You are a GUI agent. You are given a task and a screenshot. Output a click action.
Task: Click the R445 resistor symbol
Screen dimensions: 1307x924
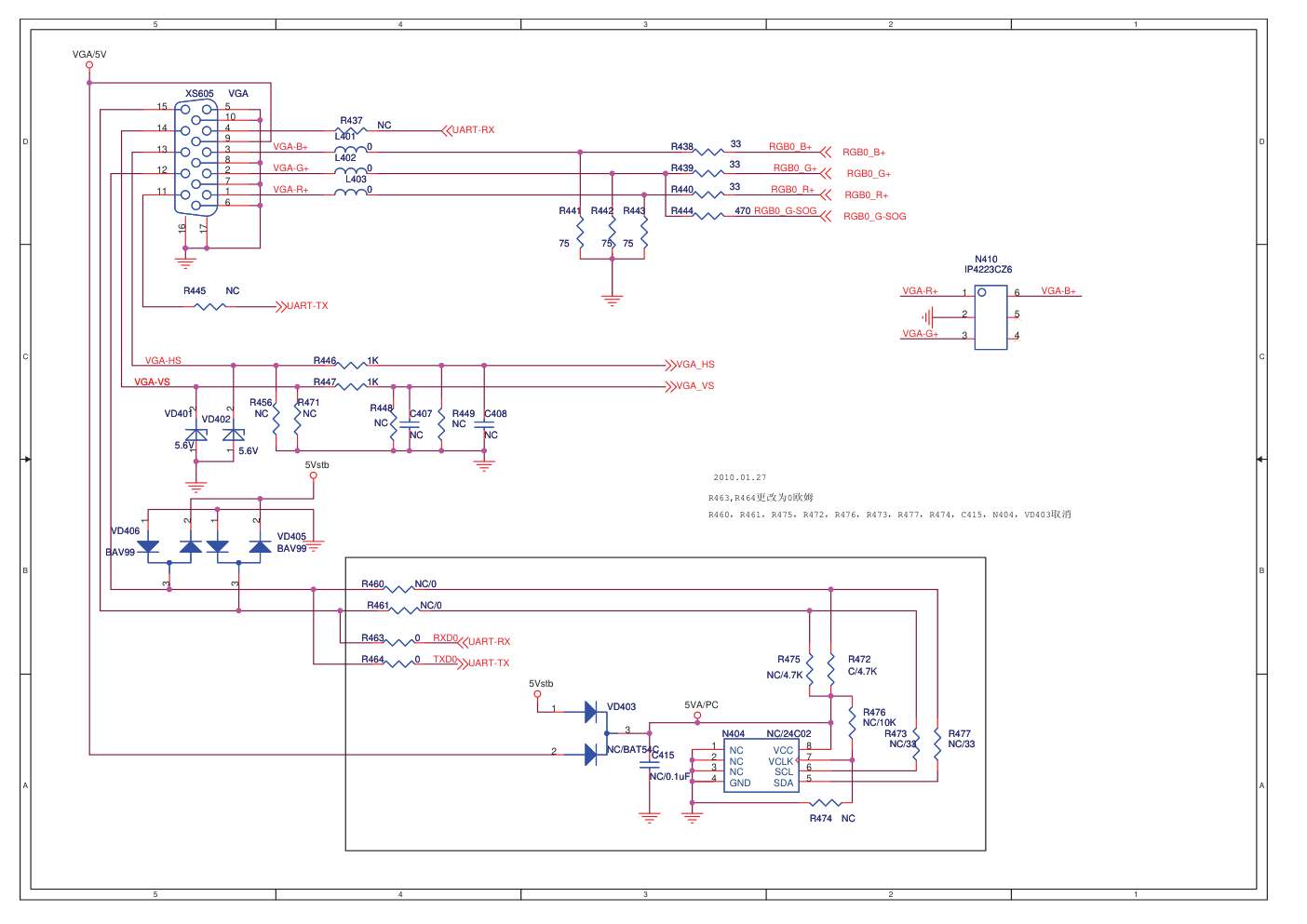(x=210, y=306)
